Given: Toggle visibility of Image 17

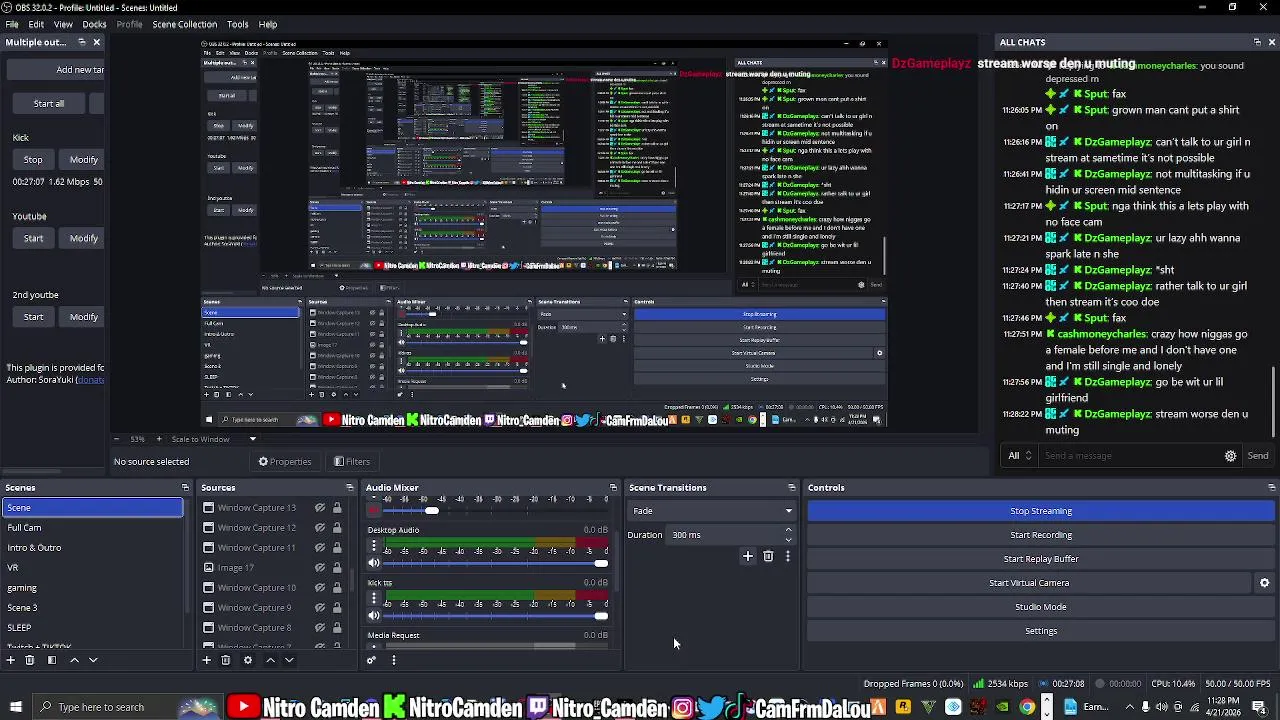Looking at the screenshot, I should (x=320, y=568).
